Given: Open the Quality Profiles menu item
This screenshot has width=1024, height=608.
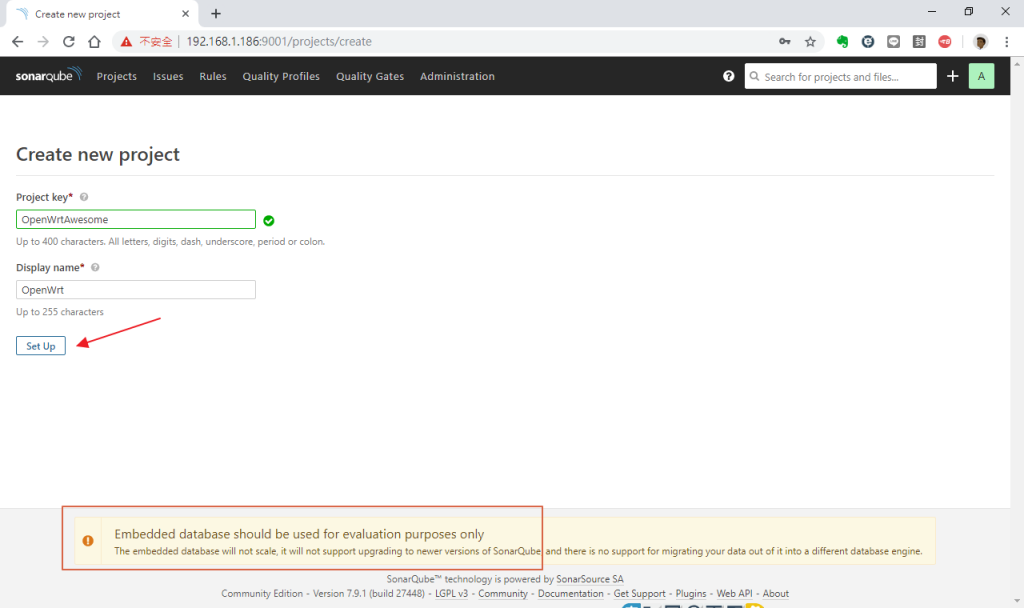Looking at the screenshot, I should [x=281, y=76].
